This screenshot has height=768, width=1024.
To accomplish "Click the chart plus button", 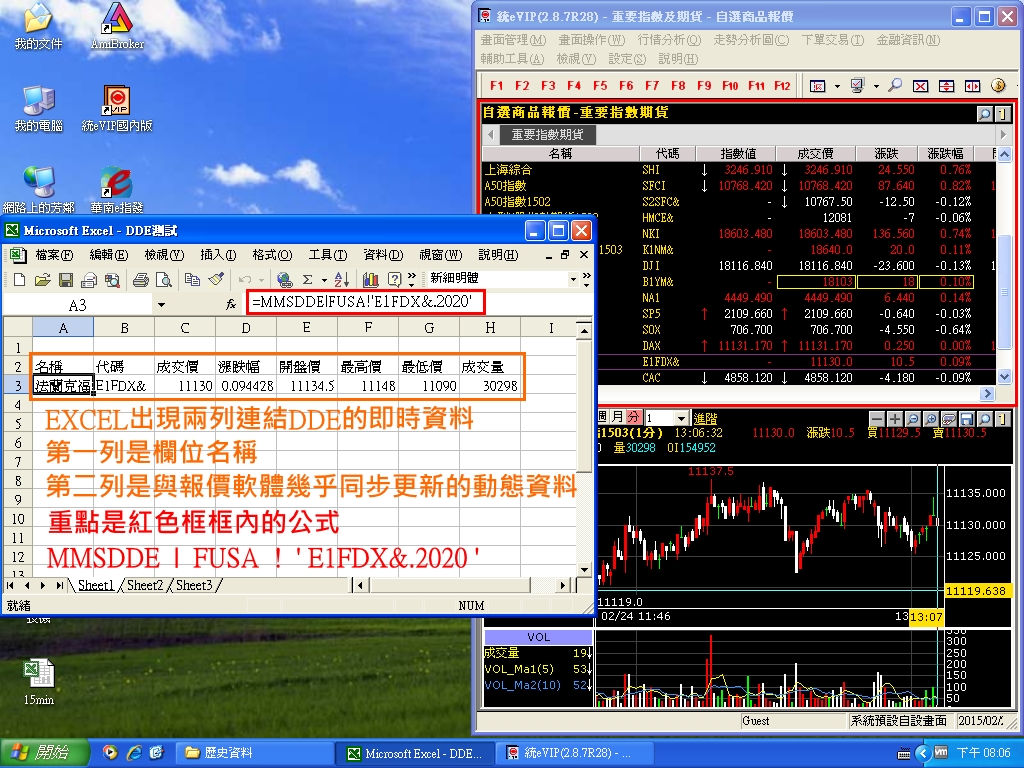I will click(895, 419).
